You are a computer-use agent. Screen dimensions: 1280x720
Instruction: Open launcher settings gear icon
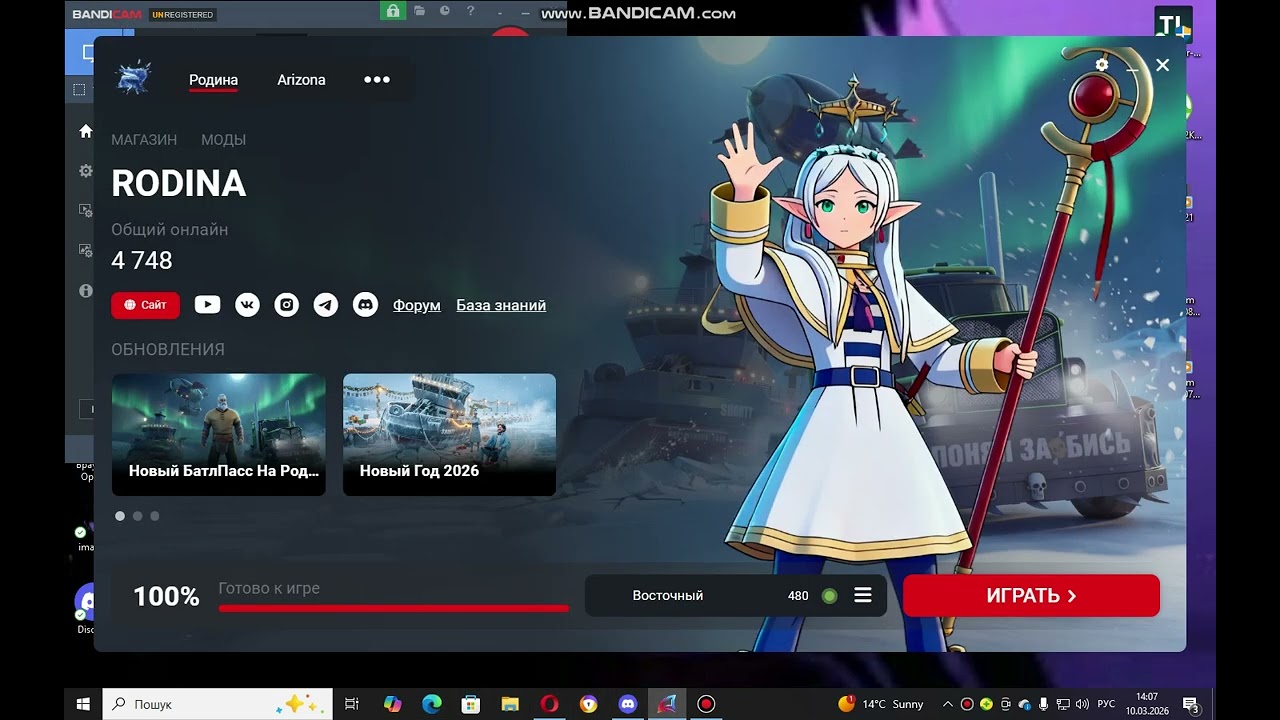tap(1102, 65)
